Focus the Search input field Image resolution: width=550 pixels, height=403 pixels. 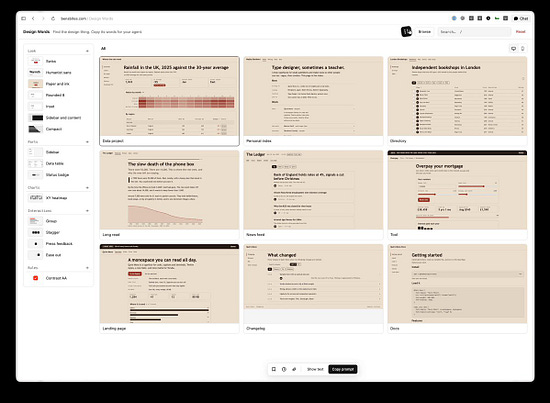pyautogui.click(x=474, y=32)
